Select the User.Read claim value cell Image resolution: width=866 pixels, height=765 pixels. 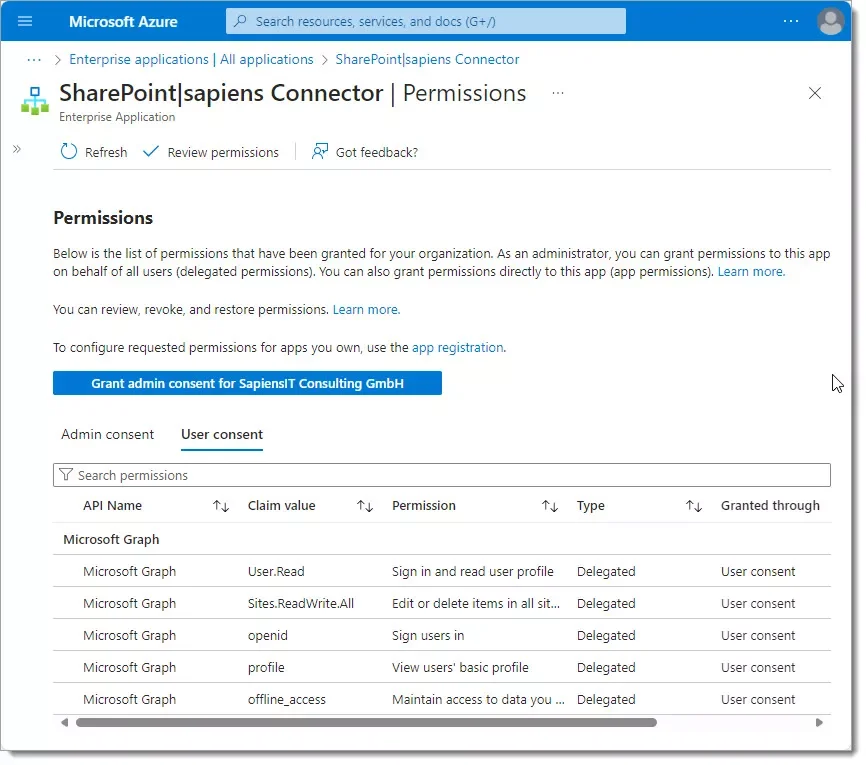click(276, 571)
